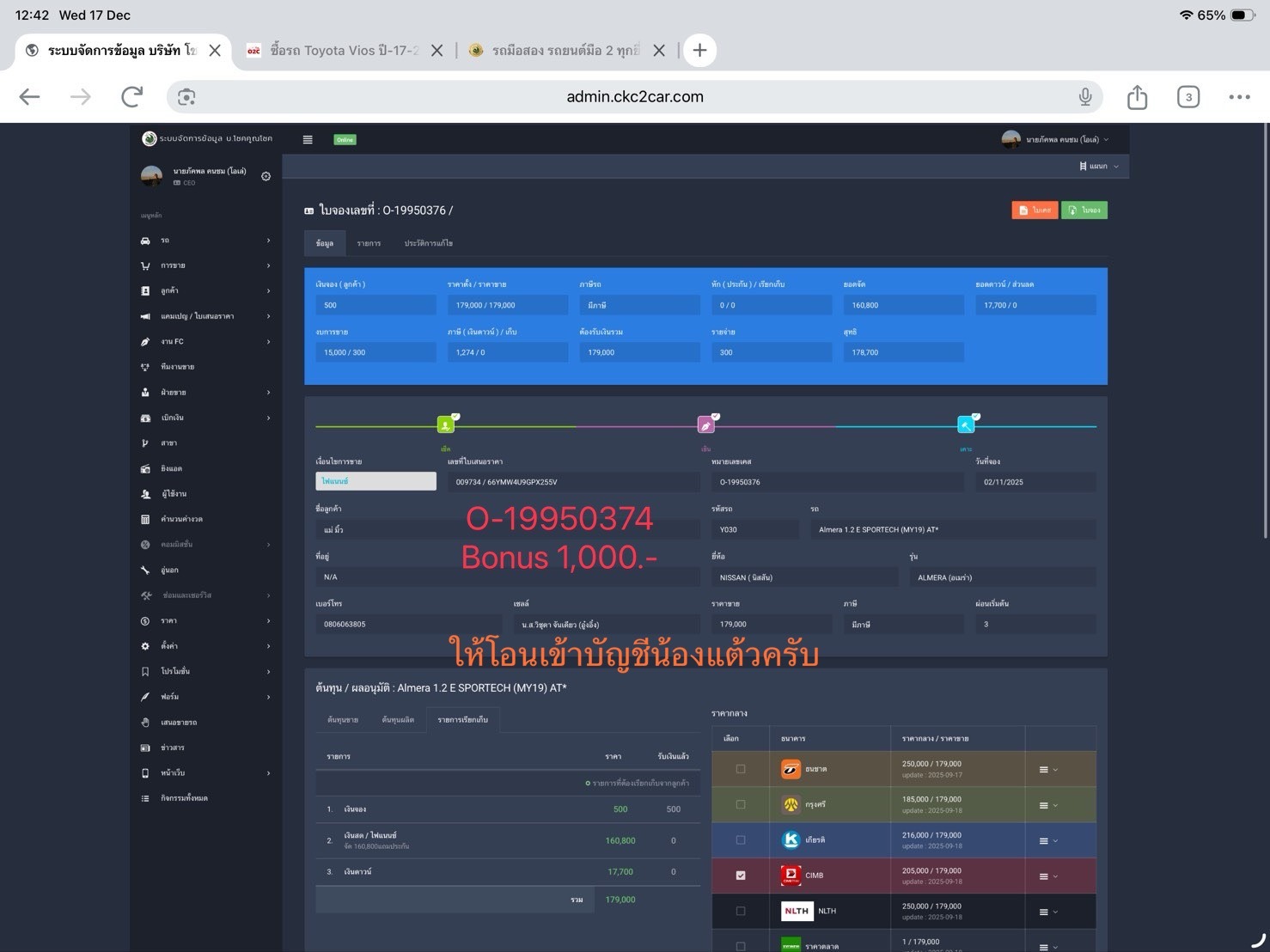This screenshot has height=952, width=1270.
Task: Click the ธนชาต bank logo
Action: tap(791, 769)
